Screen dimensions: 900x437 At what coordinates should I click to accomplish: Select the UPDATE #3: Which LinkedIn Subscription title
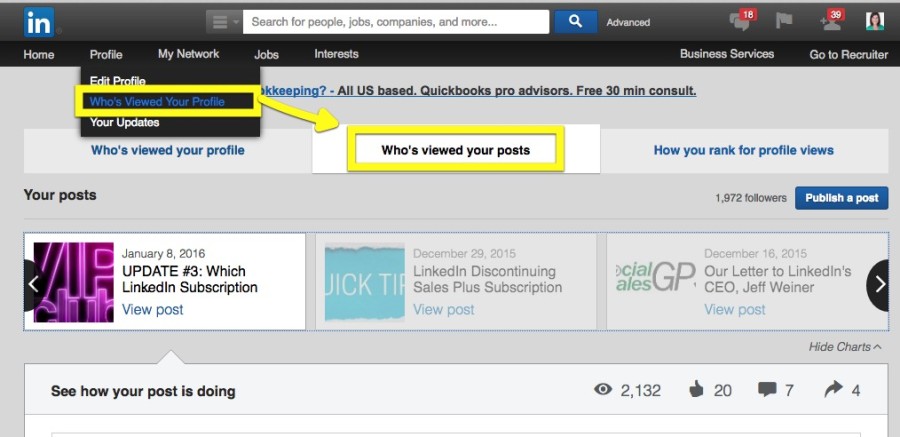190,279
